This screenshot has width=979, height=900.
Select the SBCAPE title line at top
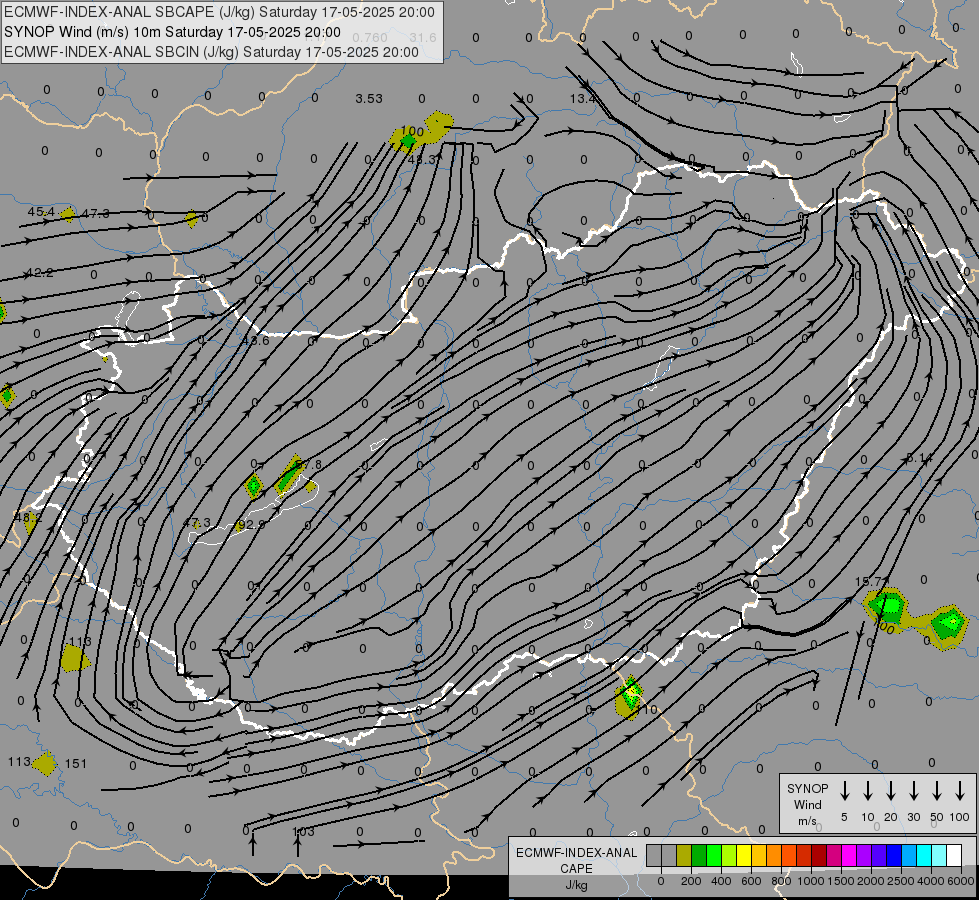pyautogui.click(x=219, y=12)
